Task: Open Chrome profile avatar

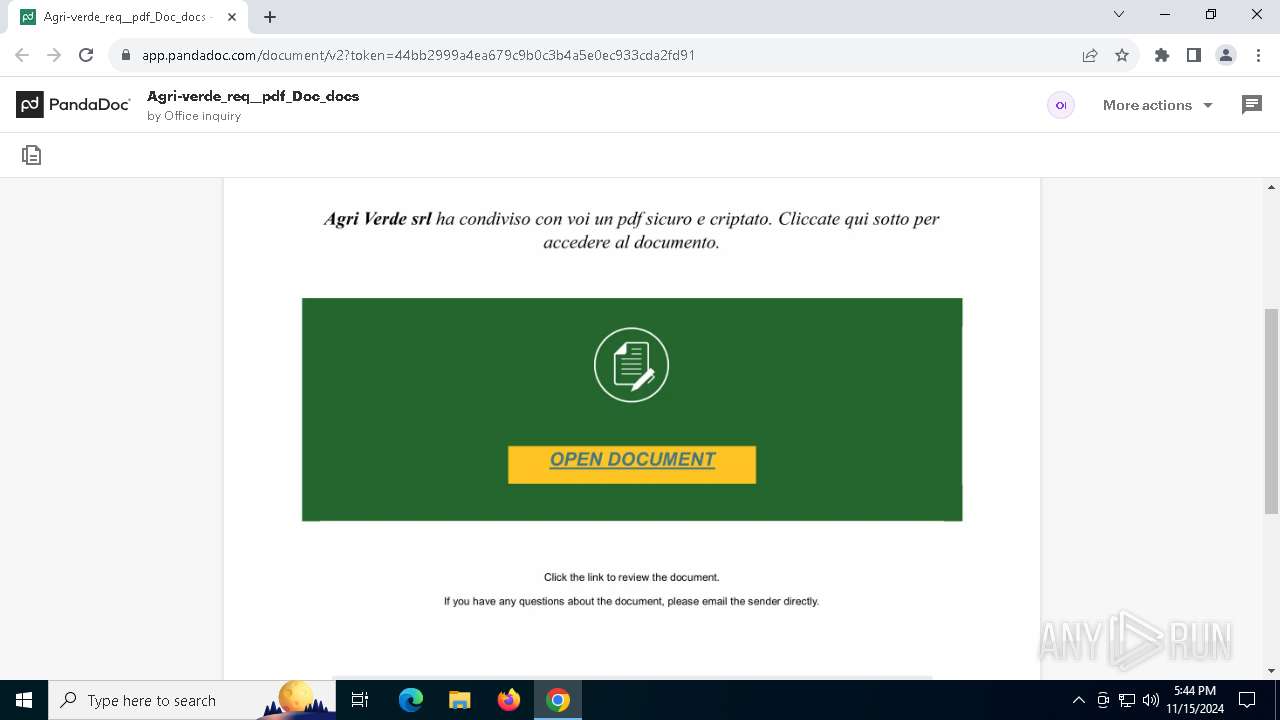Action: 1226,55
